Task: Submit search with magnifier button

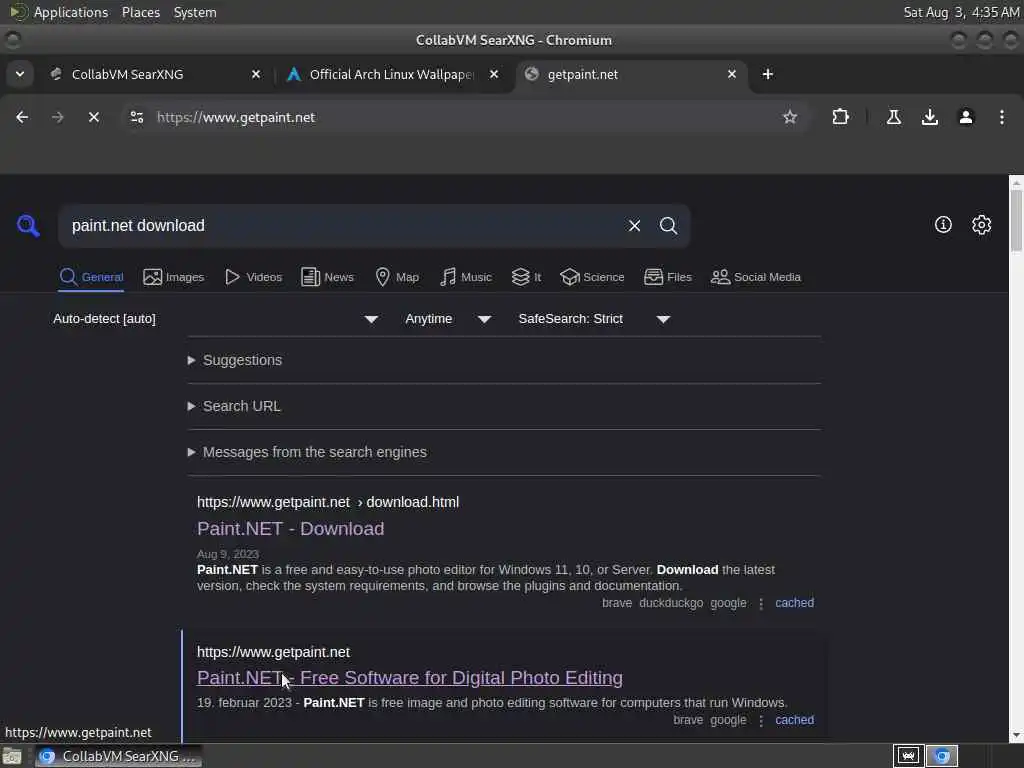Action: pos(668,226)
